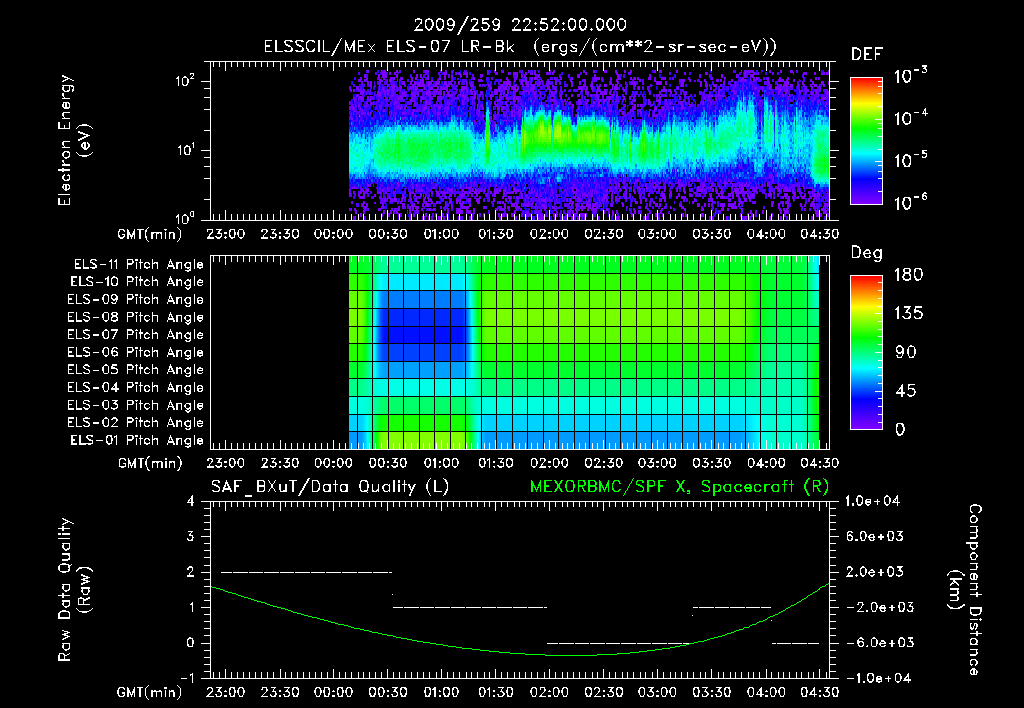
Task: Click the Raw Data Quality (Raw) axis label
Action: tap(74, 590)
